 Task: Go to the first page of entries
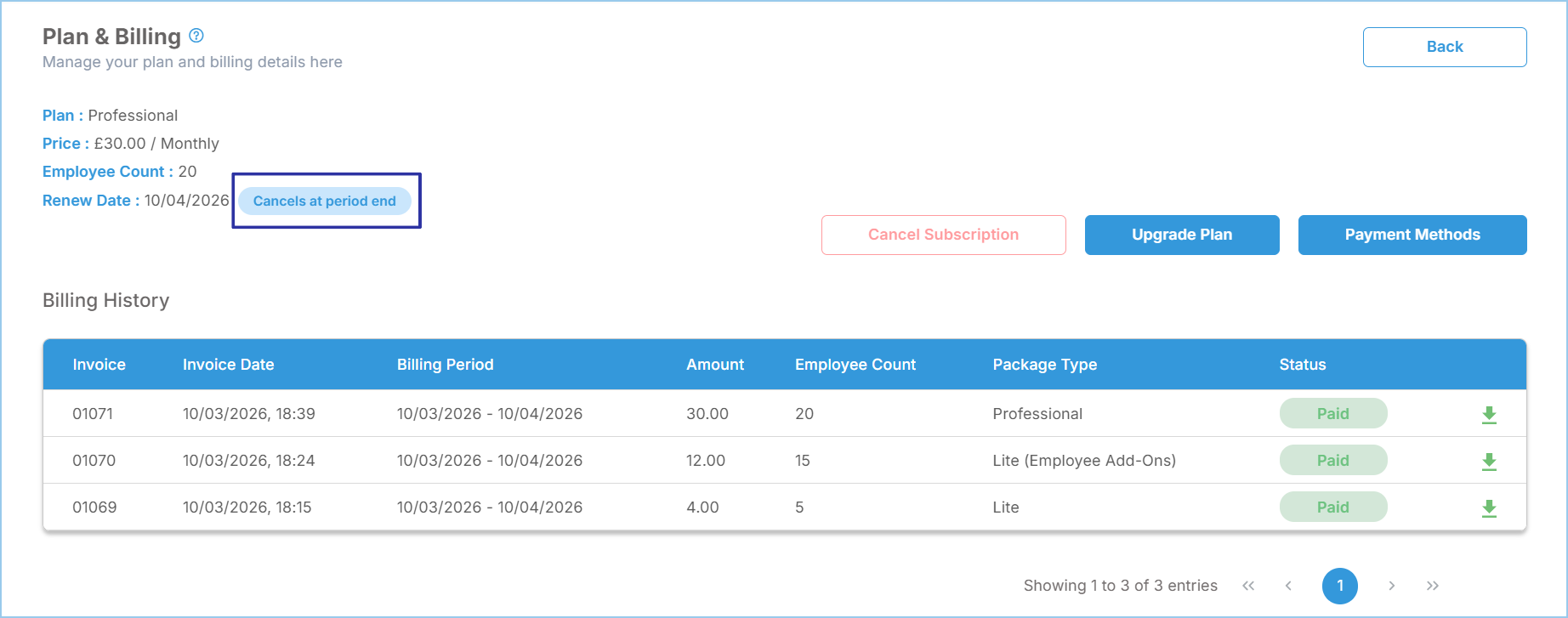pos(1248,586)
